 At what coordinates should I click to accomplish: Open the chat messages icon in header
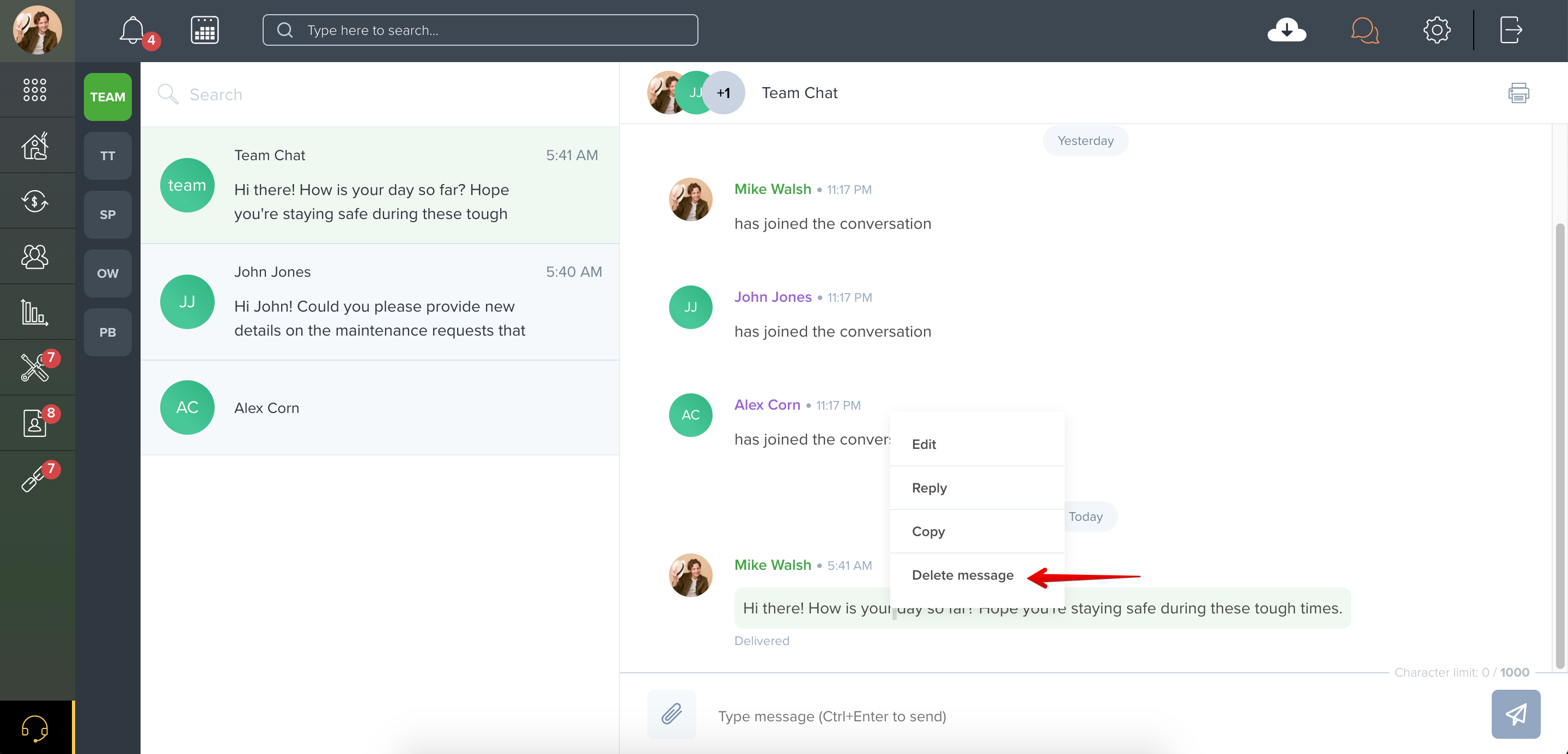click(1365, 31)
